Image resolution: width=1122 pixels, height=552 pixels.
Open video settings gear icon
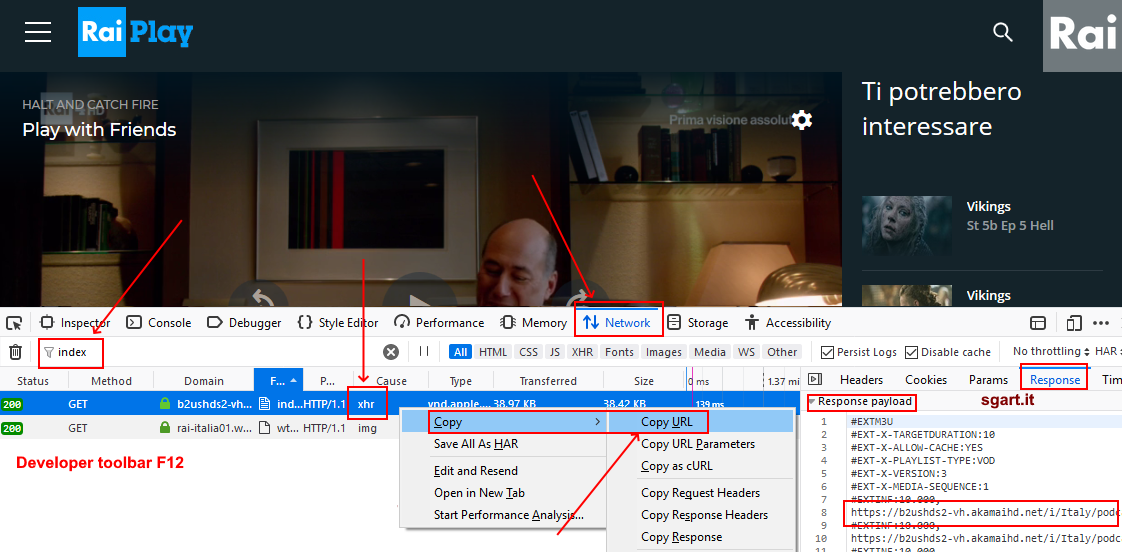tap(802, 120)
